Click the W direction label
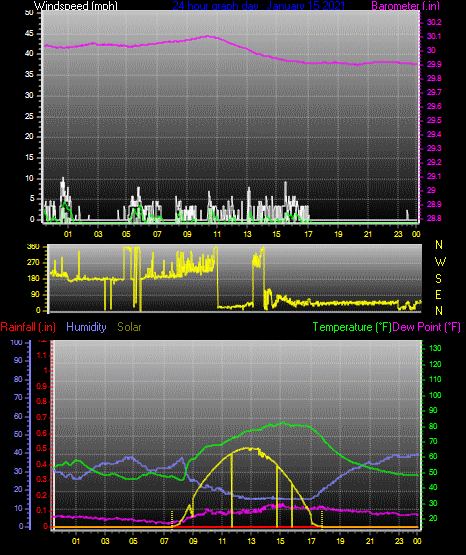Image resolution: width=466 pixels, height=555 pixels. (x=440, y=262)
